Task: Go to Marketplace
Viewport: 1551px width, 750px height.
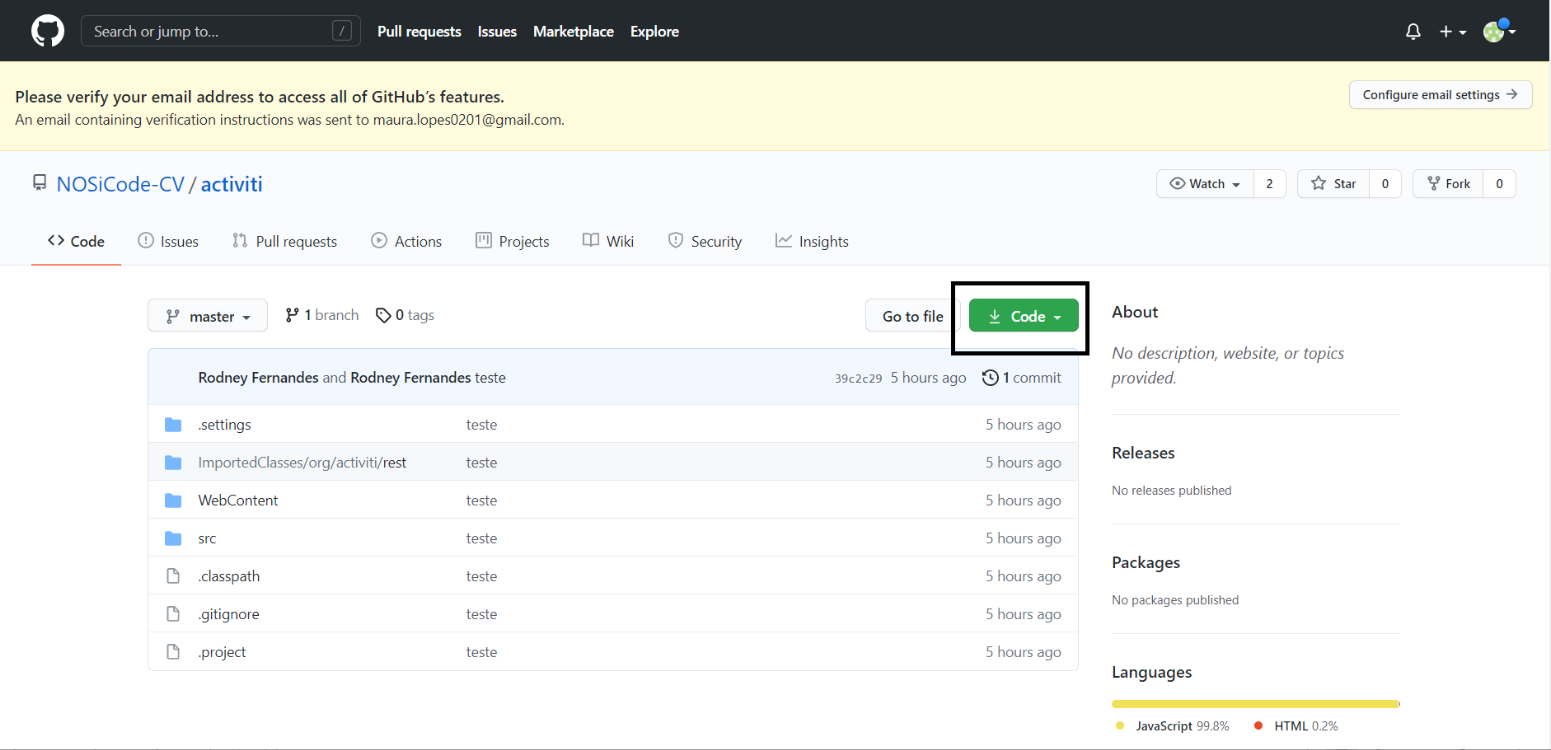Action: pyautogui.click(x=573, y=32)
